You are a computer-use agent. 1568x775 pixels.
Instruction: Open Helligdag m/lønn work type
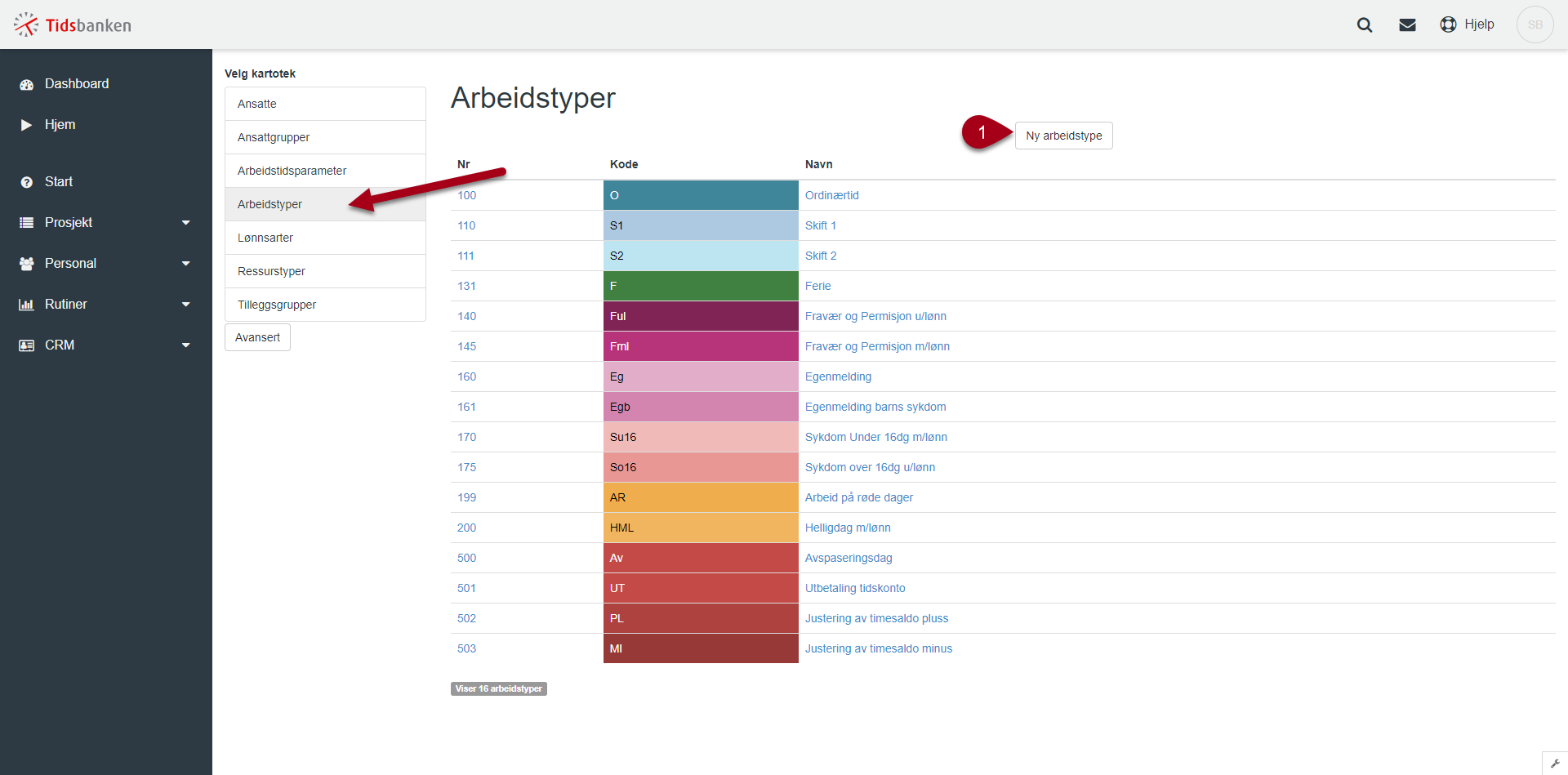[x=848, y=528]
